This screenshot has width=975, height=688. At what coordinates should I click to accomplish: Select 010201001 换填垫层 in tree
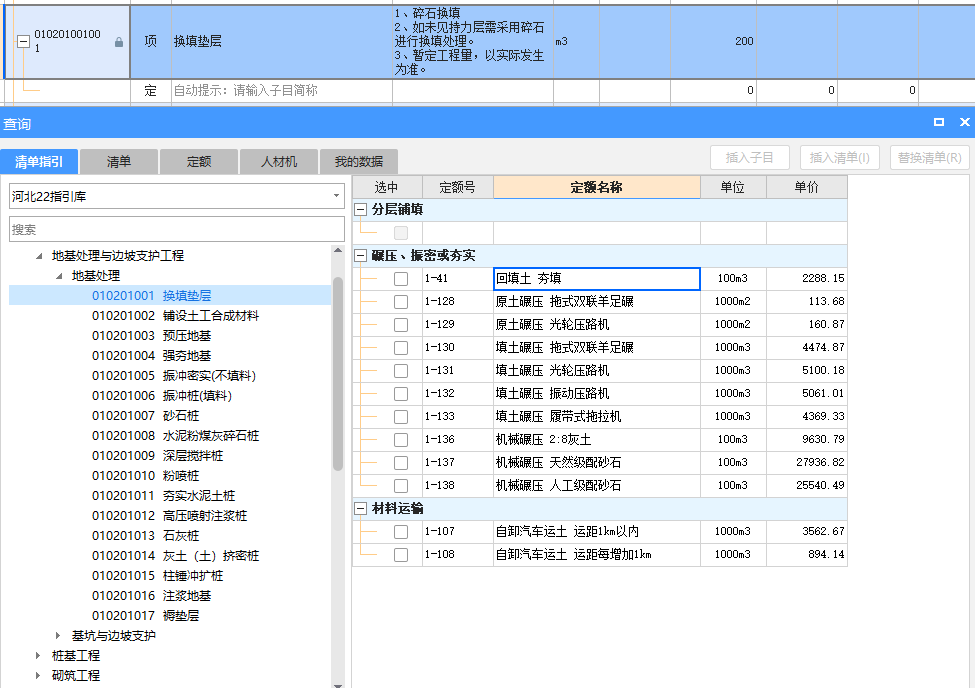152,295
